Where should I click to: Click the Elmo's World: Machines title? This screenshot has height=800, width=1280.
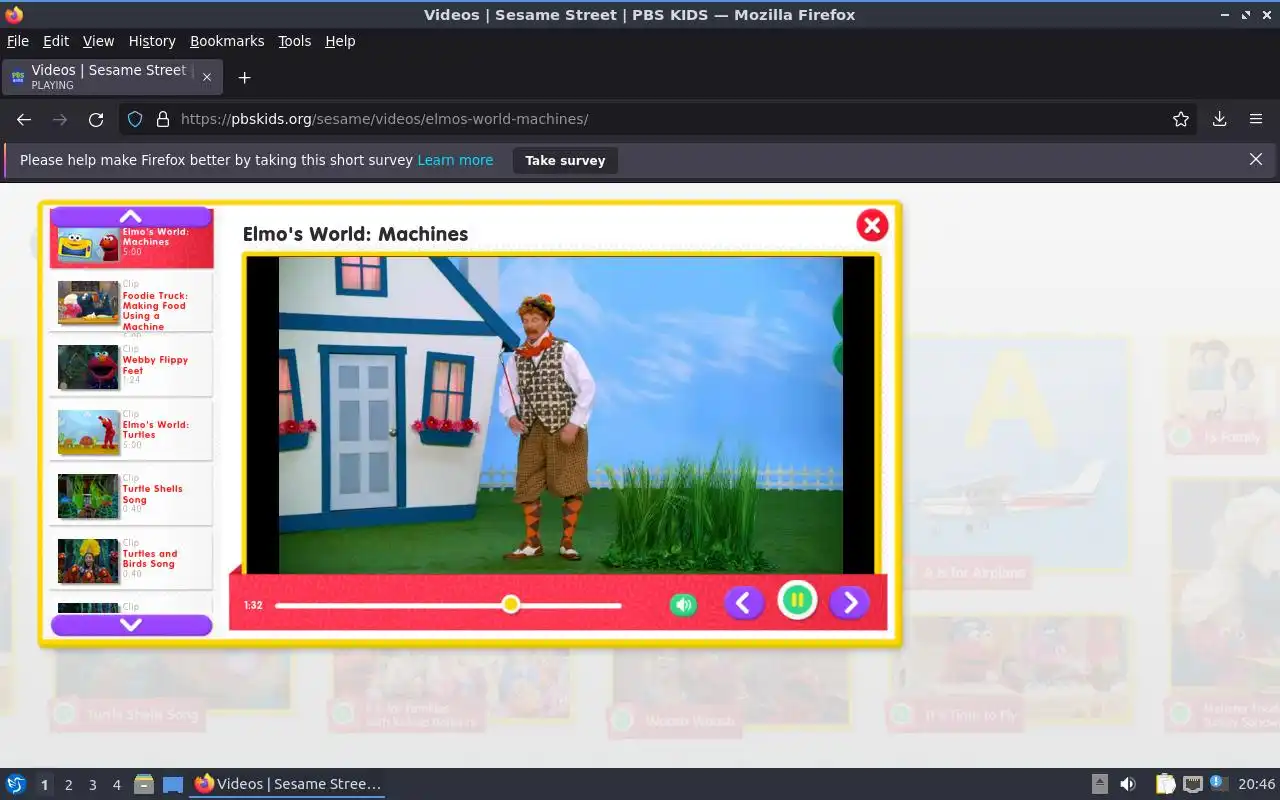(355, 234)
